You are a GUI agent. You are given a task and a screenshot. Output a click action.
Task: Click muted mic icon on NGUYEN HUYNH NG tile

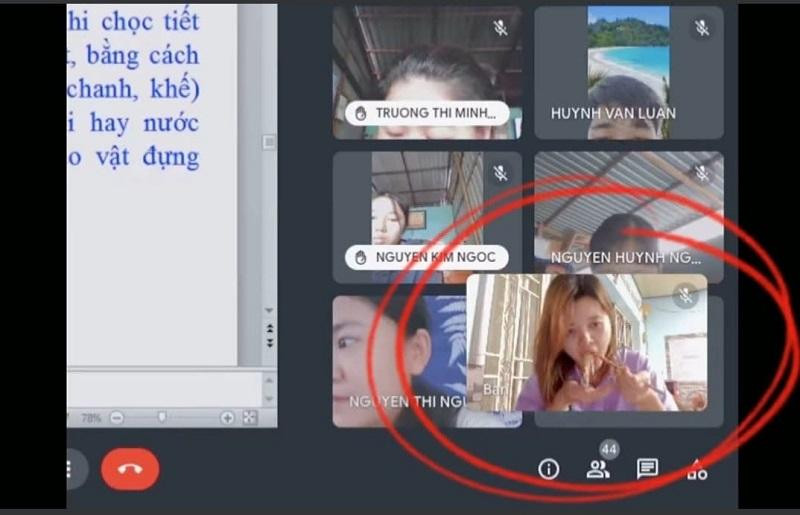702,173
